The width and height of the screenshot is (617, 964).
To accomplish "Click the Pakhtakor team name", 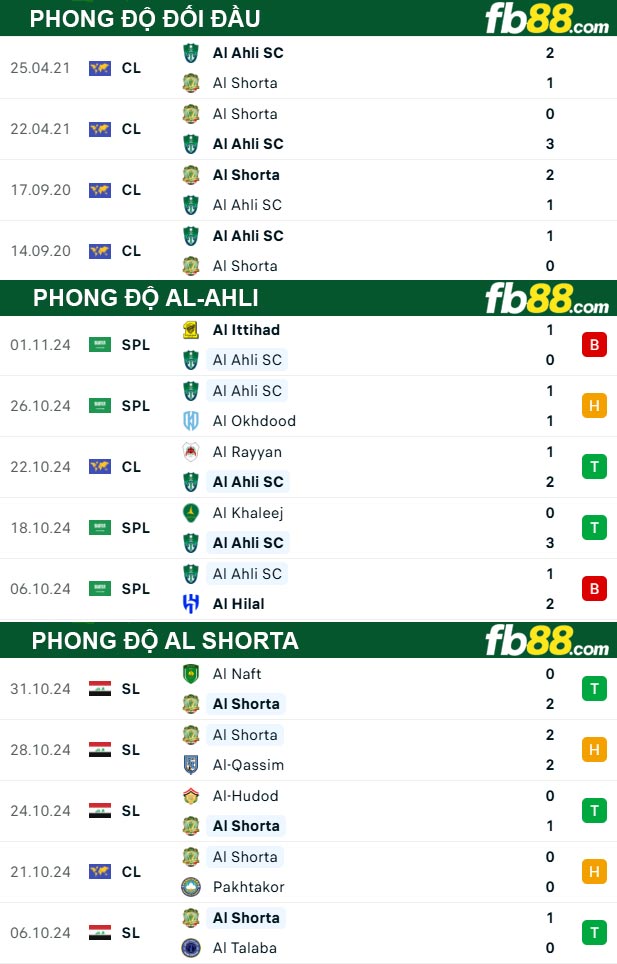I will point(248,887).
